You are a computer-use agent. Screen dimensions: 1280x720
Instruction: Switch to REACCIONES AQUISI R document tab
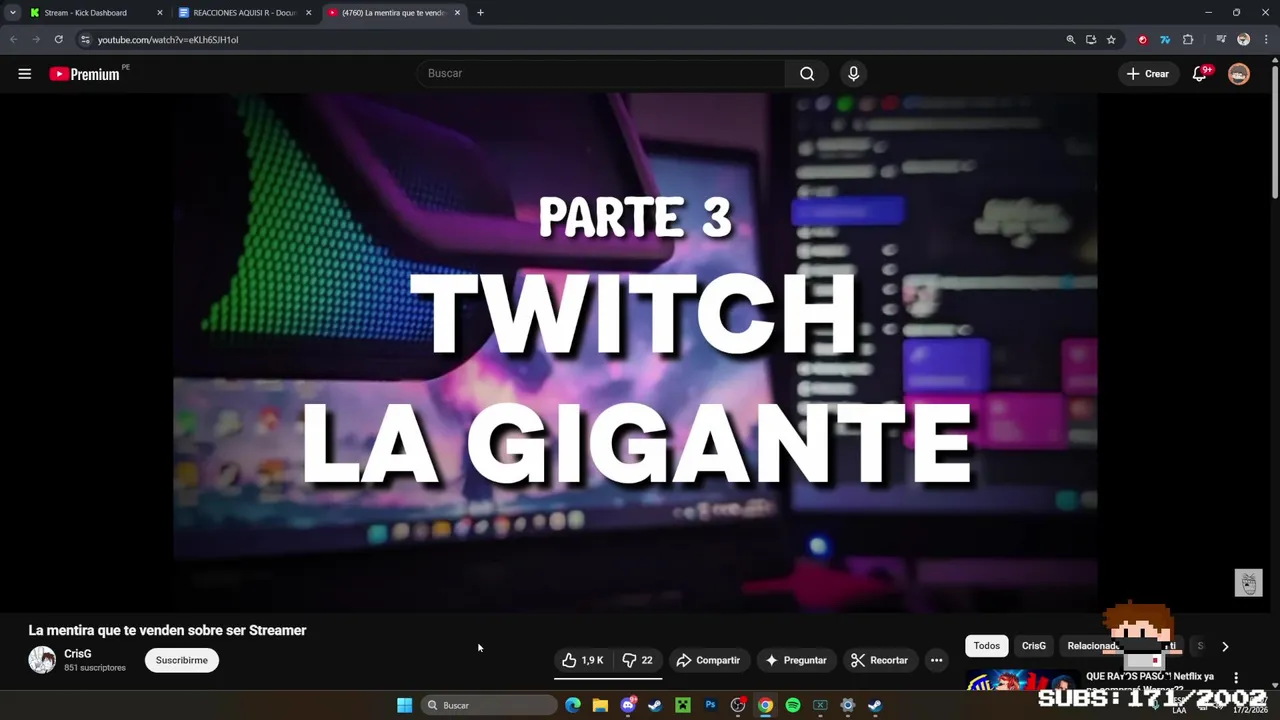[244, 13]
